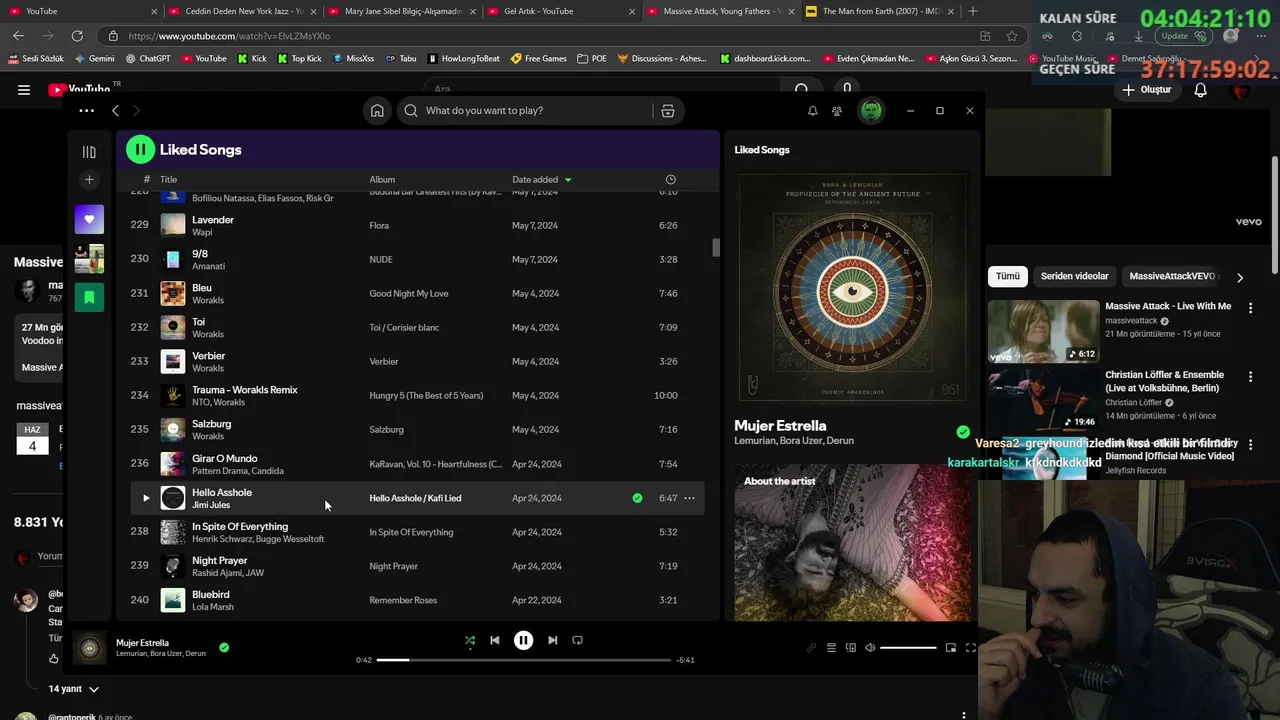Switch to The Man from Earth IMDb tab
This screenshot has width=1280, height=720.
pyautogui.click(x=881, y=11)
